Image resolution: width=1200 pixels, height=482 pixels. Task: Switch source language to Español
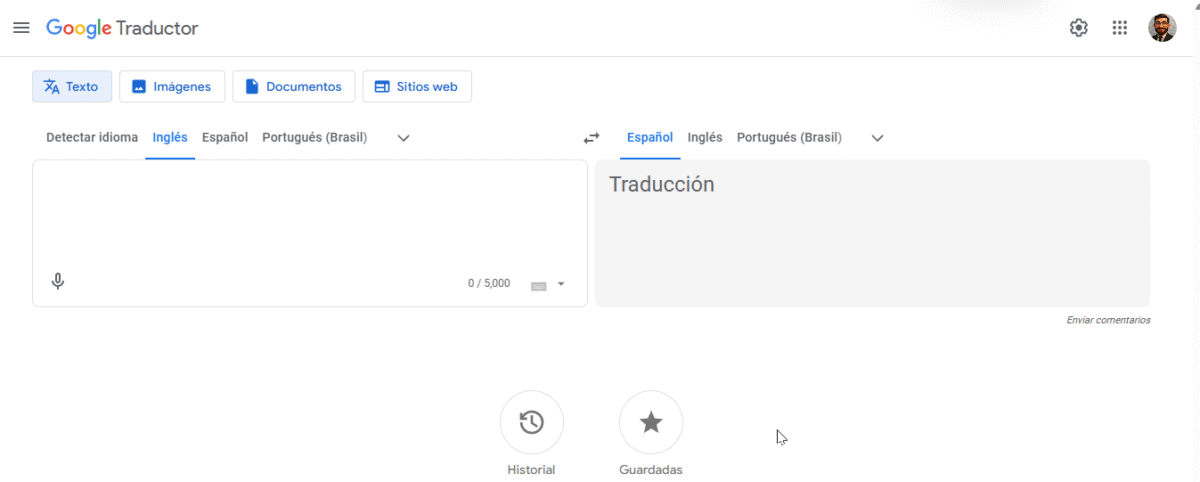(x=225, y=138)
